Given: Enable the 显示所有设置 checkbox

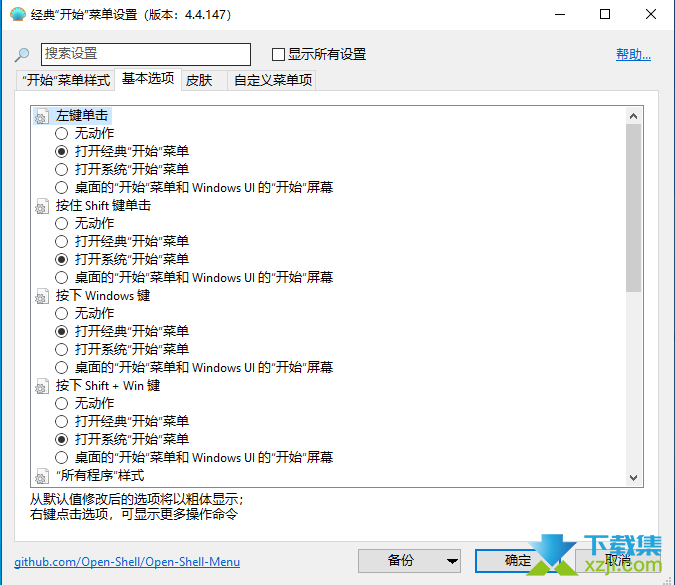Looking at the screenshot, I should pyautogui.click(x=278, y=55).
